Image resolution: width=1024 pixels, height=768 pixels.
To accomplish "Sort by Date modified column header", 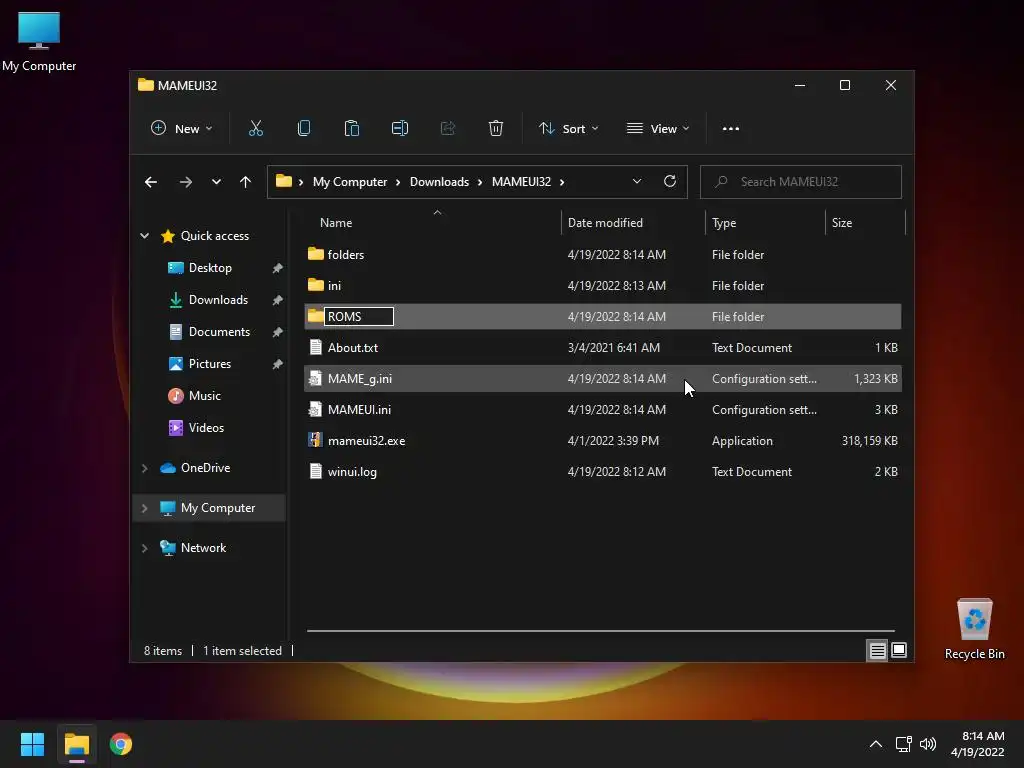I will (x=633, y=223).
